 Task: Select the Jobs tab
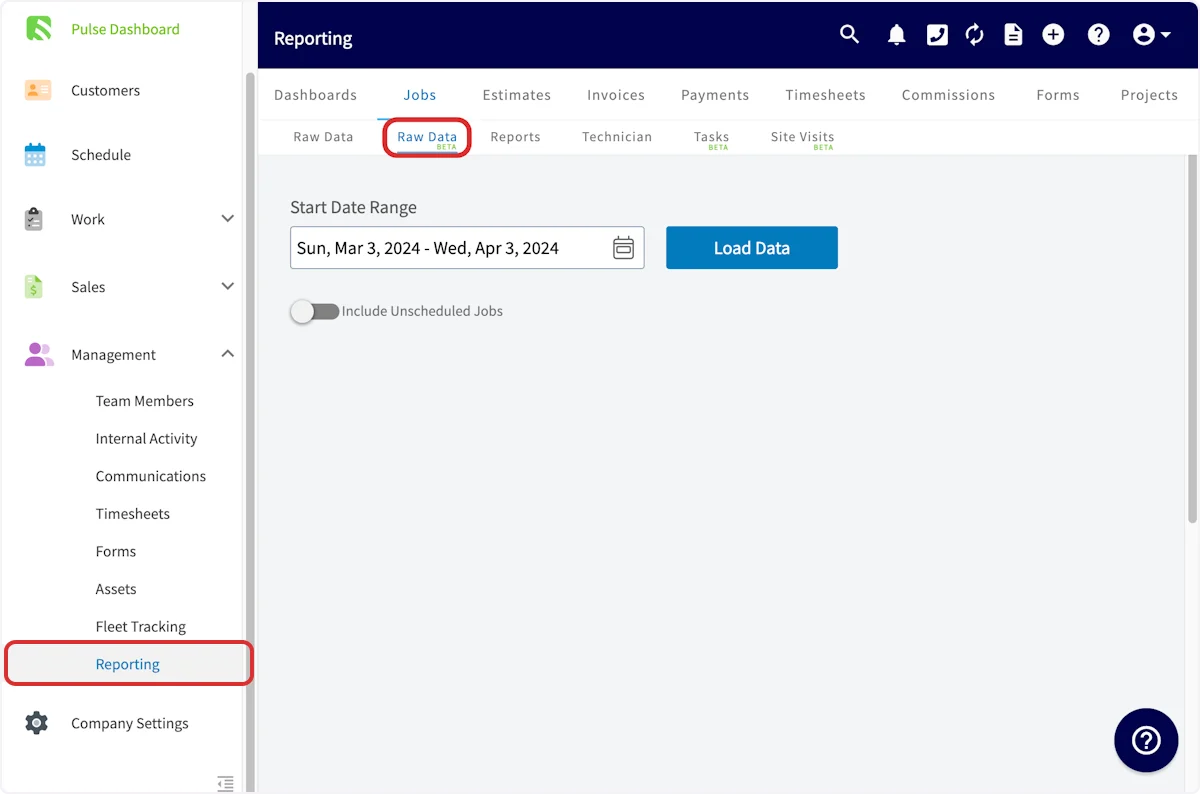[420, 95]
